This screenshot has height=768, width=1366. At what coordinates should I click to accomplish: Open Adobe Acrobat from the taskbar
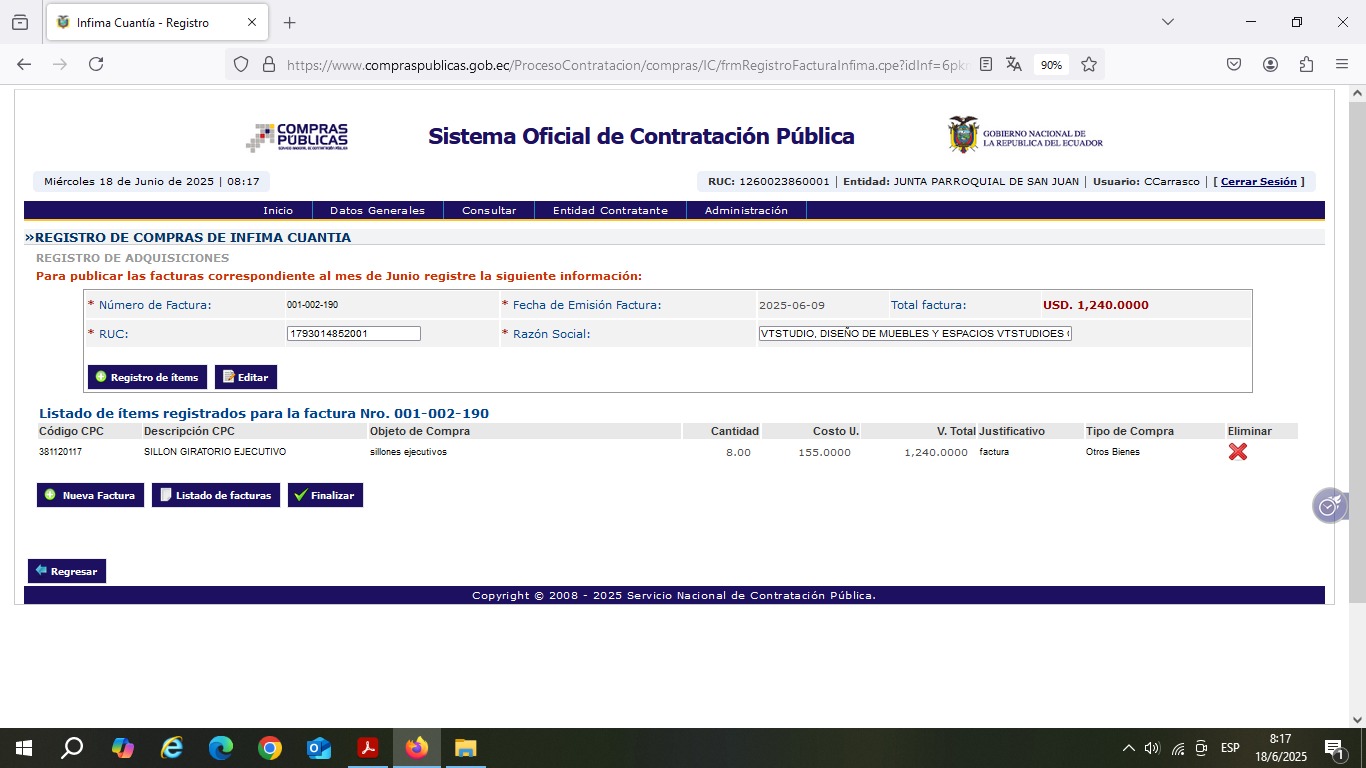[367, 748]
